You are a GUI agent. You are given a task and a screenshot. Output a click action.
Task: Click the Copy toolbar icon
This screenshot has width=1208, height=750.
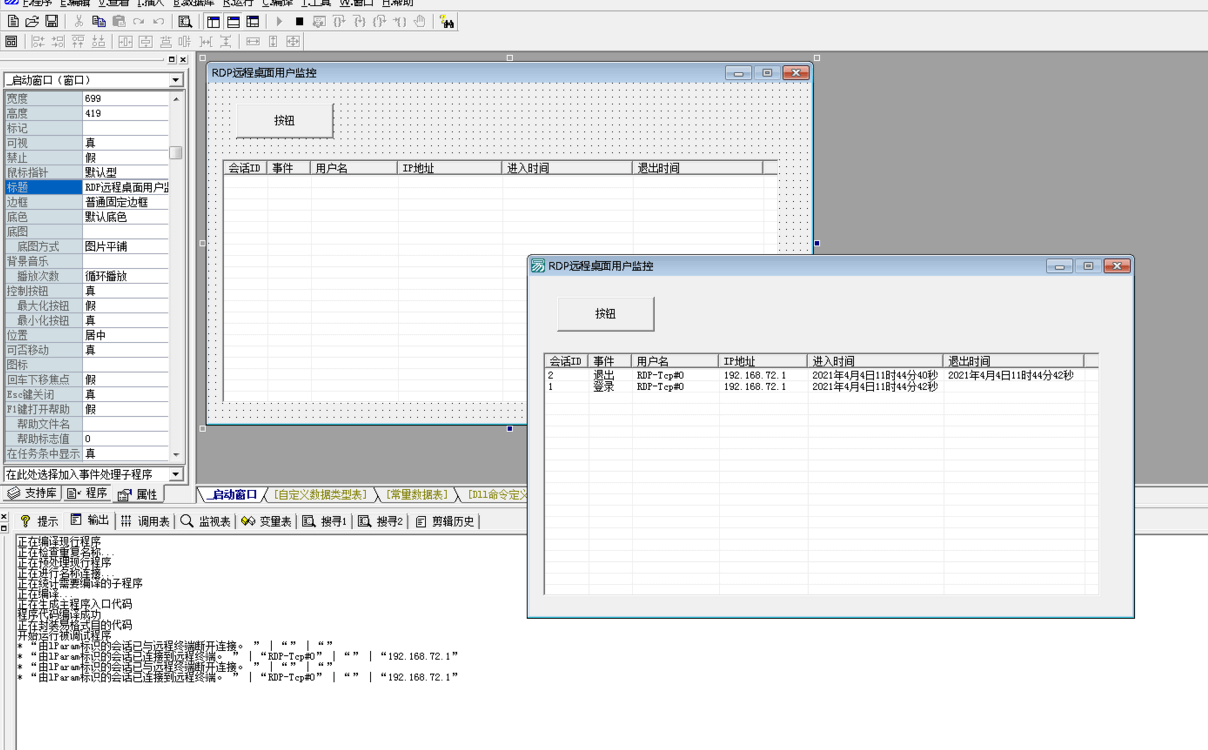point(98,22)
